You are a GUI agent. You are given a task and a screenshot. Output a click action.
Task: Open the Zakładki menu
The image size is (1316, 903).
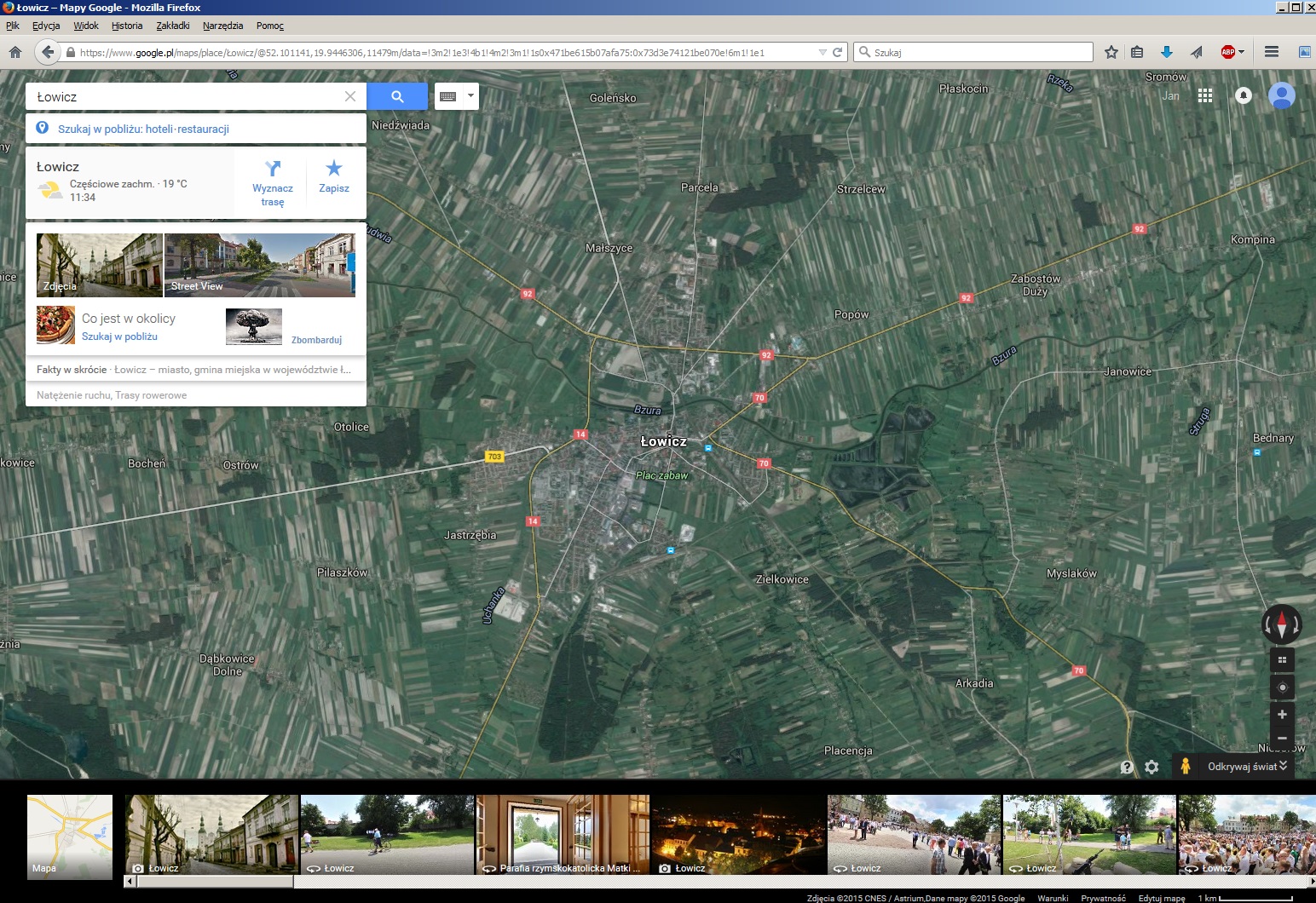coord(172,26)
